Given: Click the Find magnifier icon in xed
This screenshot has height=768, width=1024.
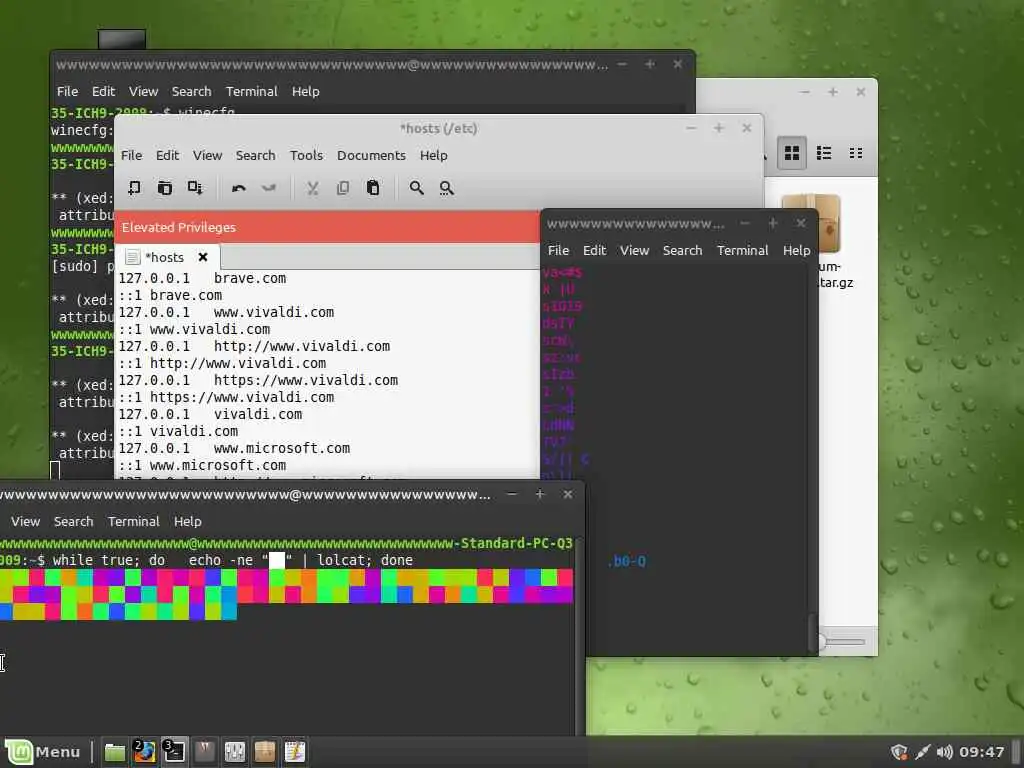Looking at the screenshot, I should tap(416, 188).
